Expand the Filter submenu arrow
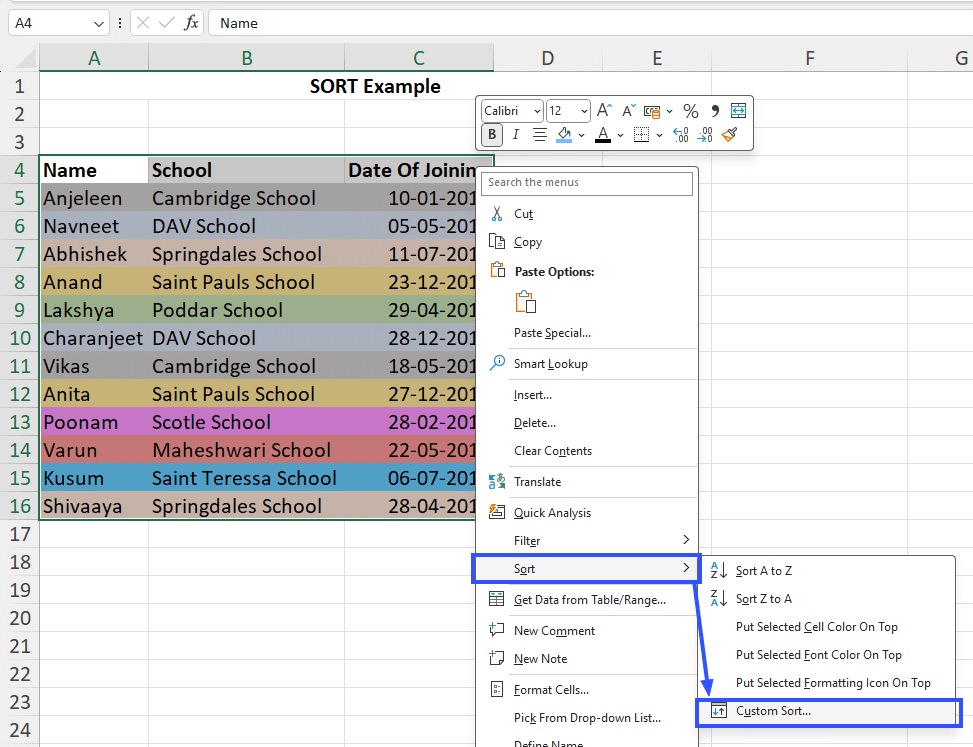The width and height of the screenshot is (973, 747). 686,540
